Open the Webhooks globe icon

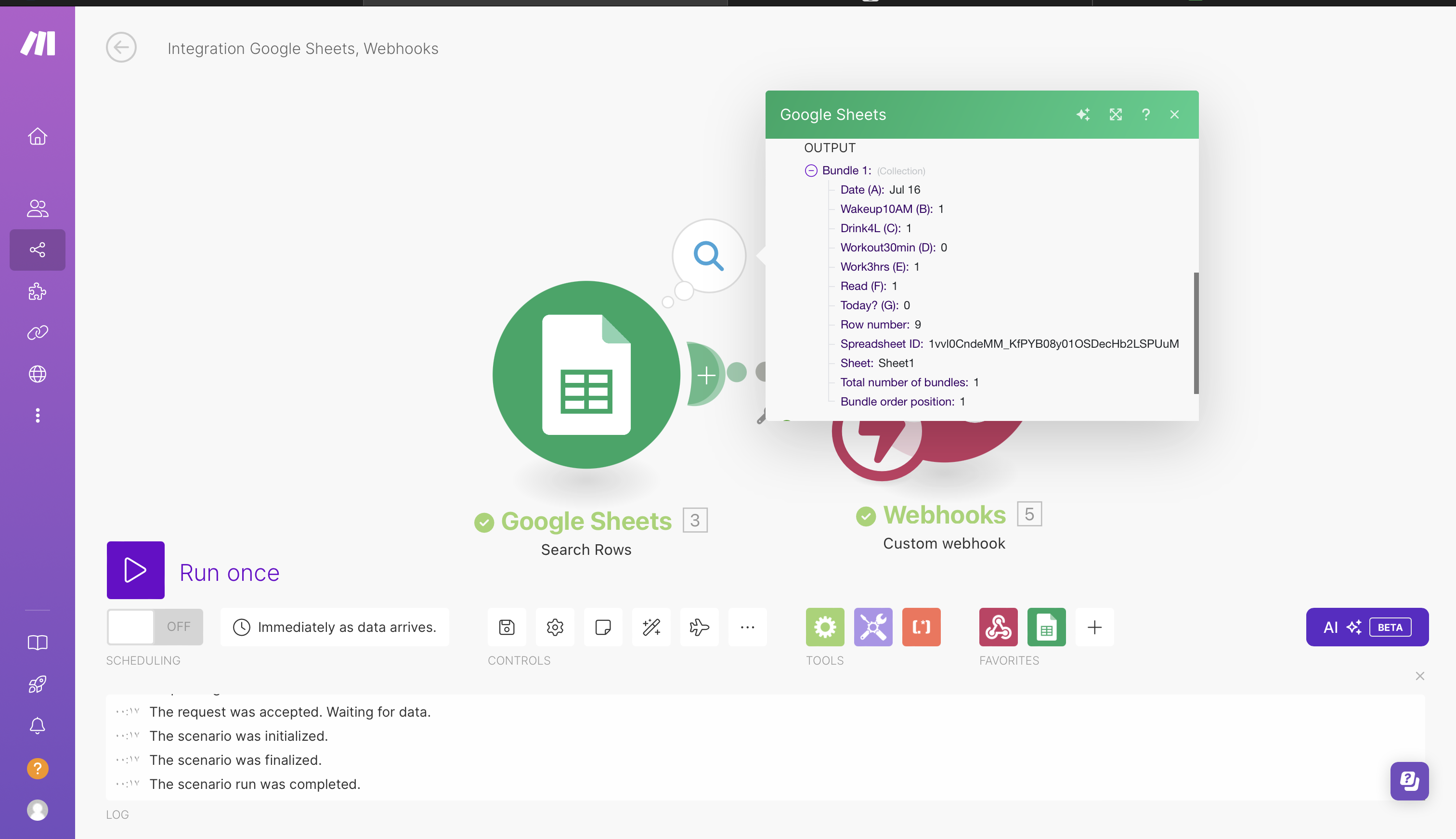coord(38,374)
